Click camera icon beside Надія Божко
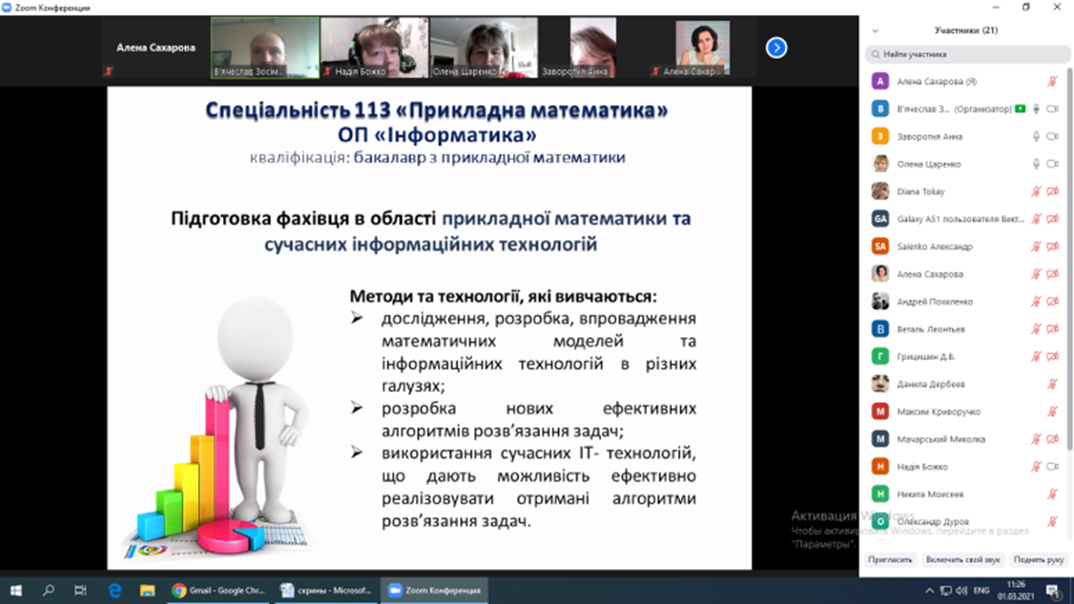 coord(1052,467)
